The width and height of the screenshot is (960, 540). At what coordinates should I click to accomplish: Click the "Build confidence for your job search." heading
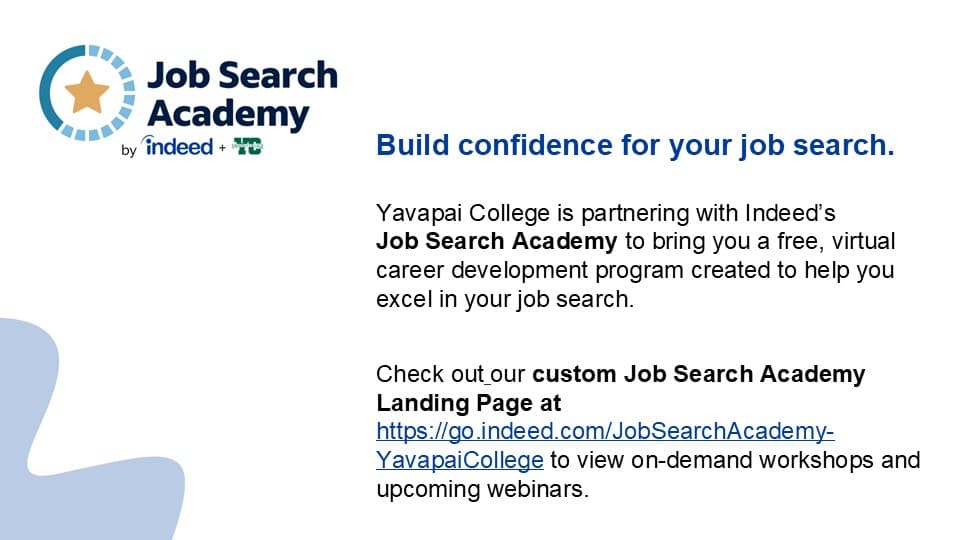click(635, 146)
